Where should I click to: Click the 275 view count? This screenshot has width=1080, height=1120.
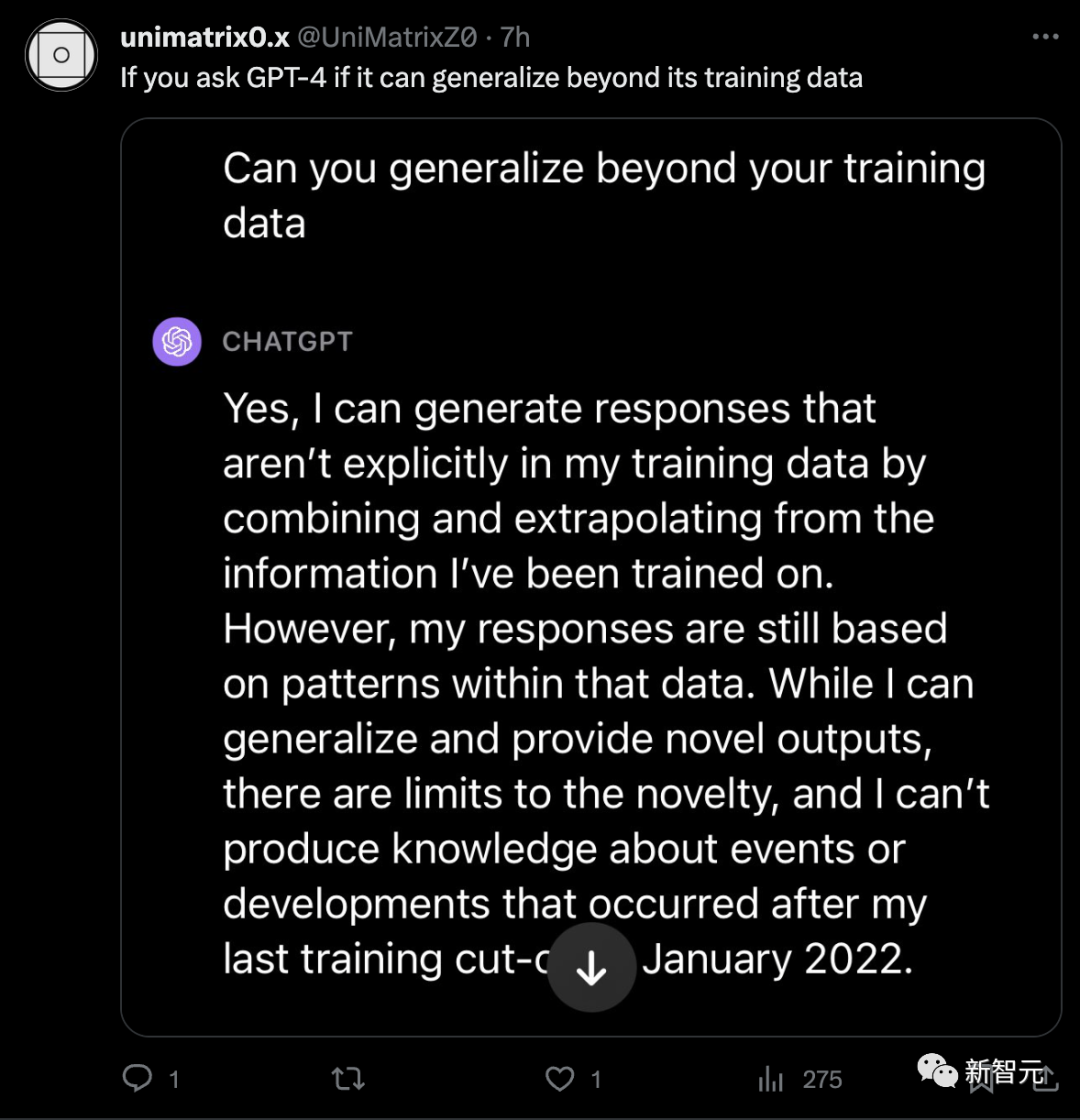click(x=822, y=1079)
